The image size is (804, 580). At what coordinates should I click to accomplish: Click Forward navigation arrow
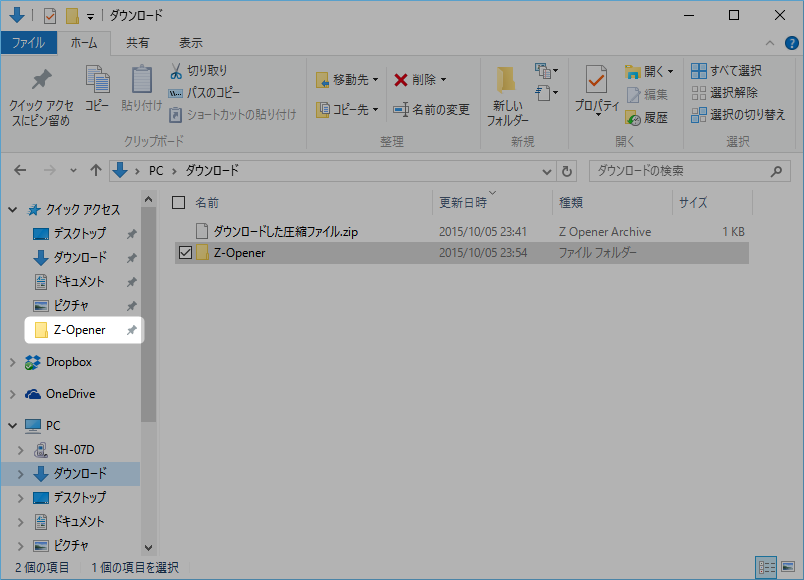coord(50,170)
